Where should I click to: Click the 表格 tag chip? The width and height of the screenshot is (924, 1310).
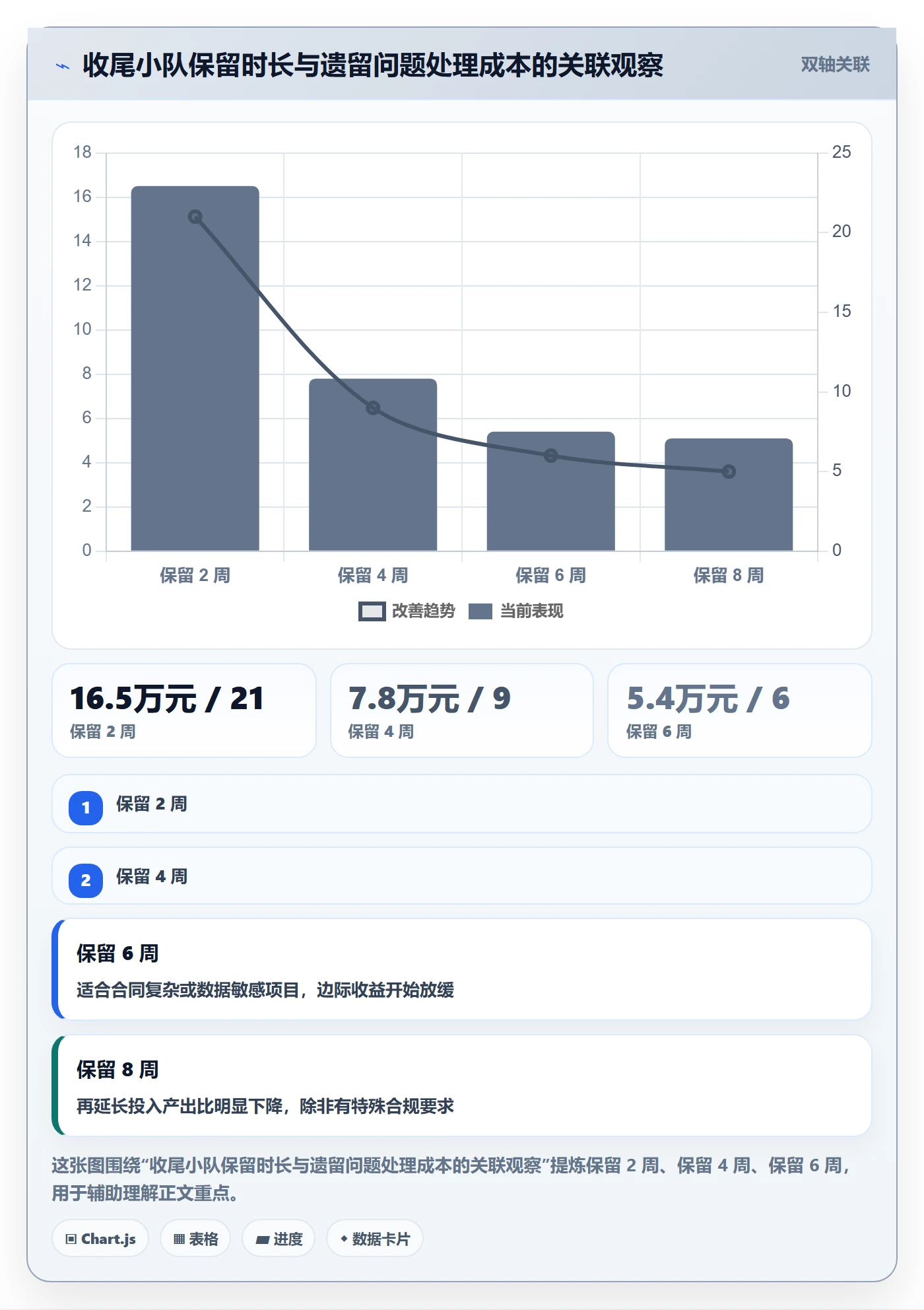click(195, 1239)
